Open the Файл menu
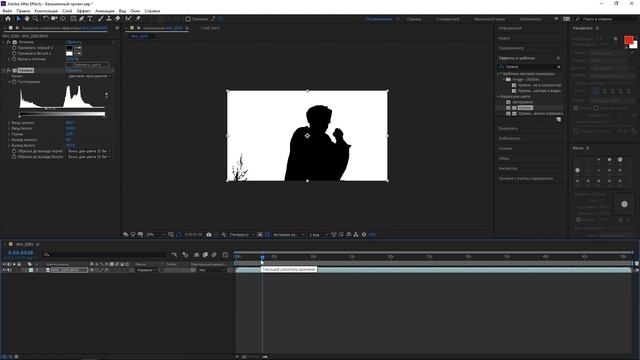Screen dimensions: 640x360 pos(7,11)
